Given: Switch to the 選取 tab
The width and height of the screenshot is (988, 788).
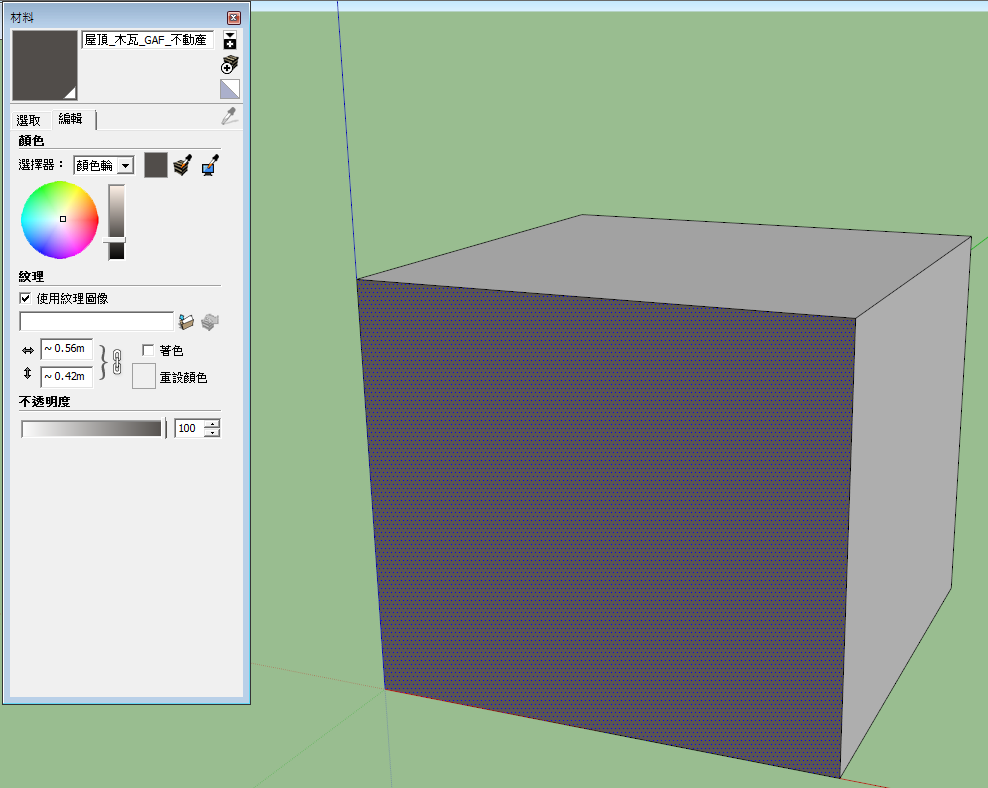Looking at the screenshot, I should [29, 120].
